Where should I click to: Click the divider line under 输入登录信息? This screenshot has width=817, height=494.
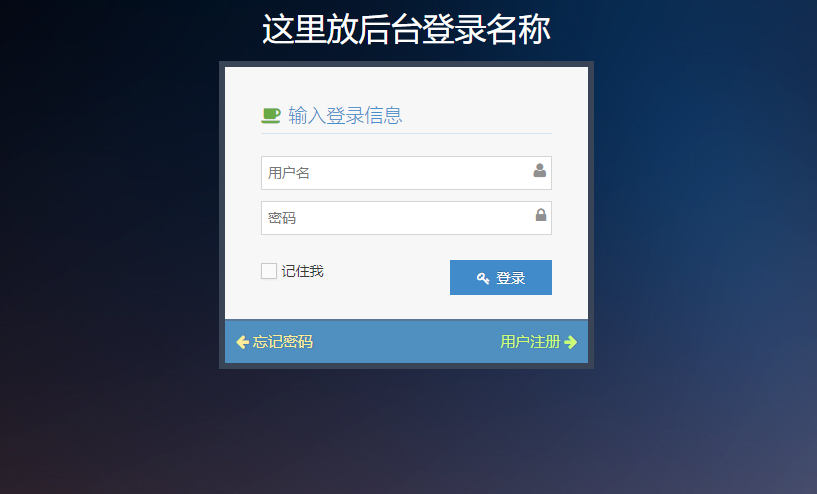406,133
